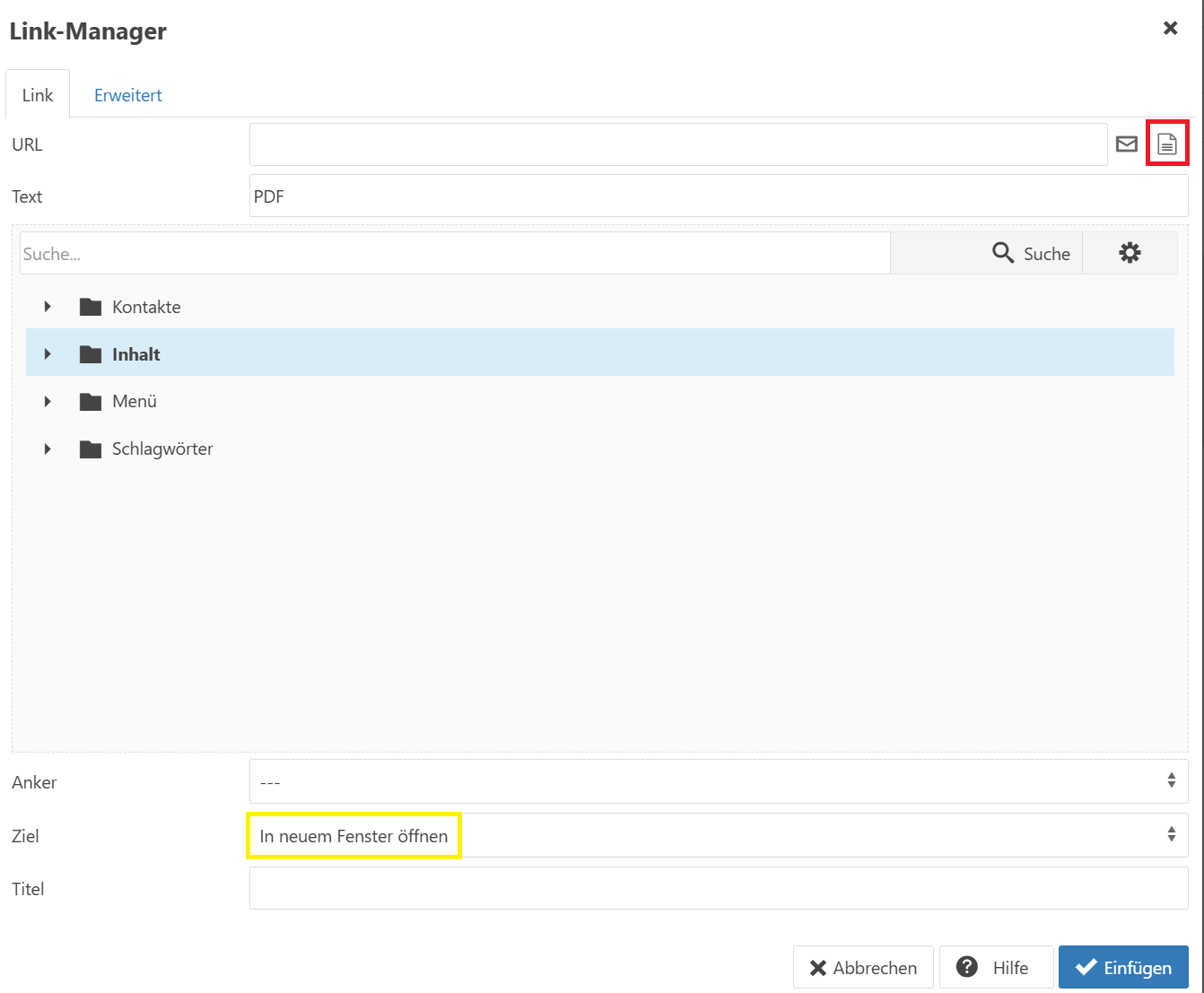This screenshot has height=993, width=1204.
Task: Open the Anker dropdown
Action: click(x=718, y=781)
